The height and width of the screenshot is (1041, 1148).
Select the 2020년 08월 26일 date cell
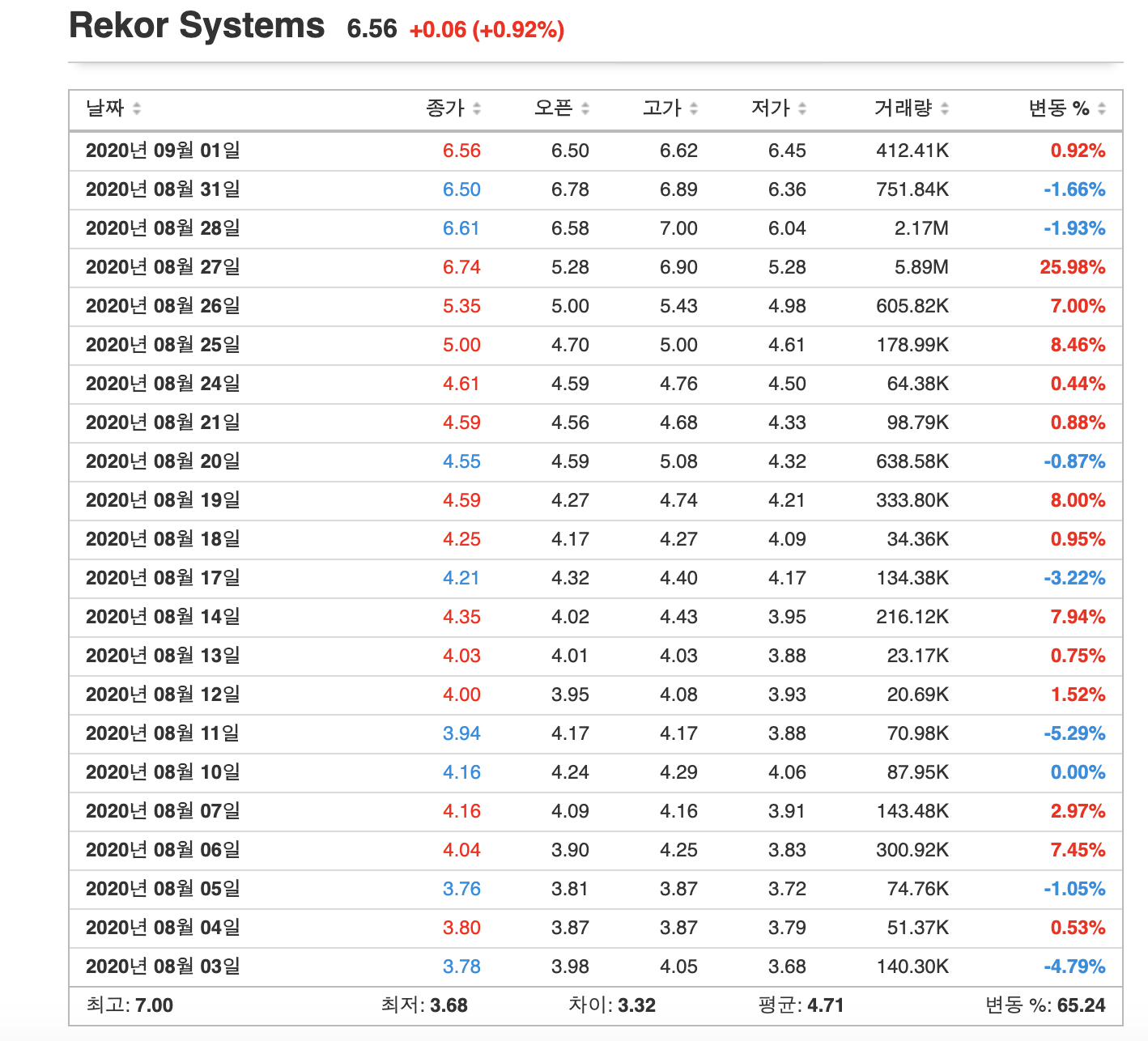click(163, 306)
